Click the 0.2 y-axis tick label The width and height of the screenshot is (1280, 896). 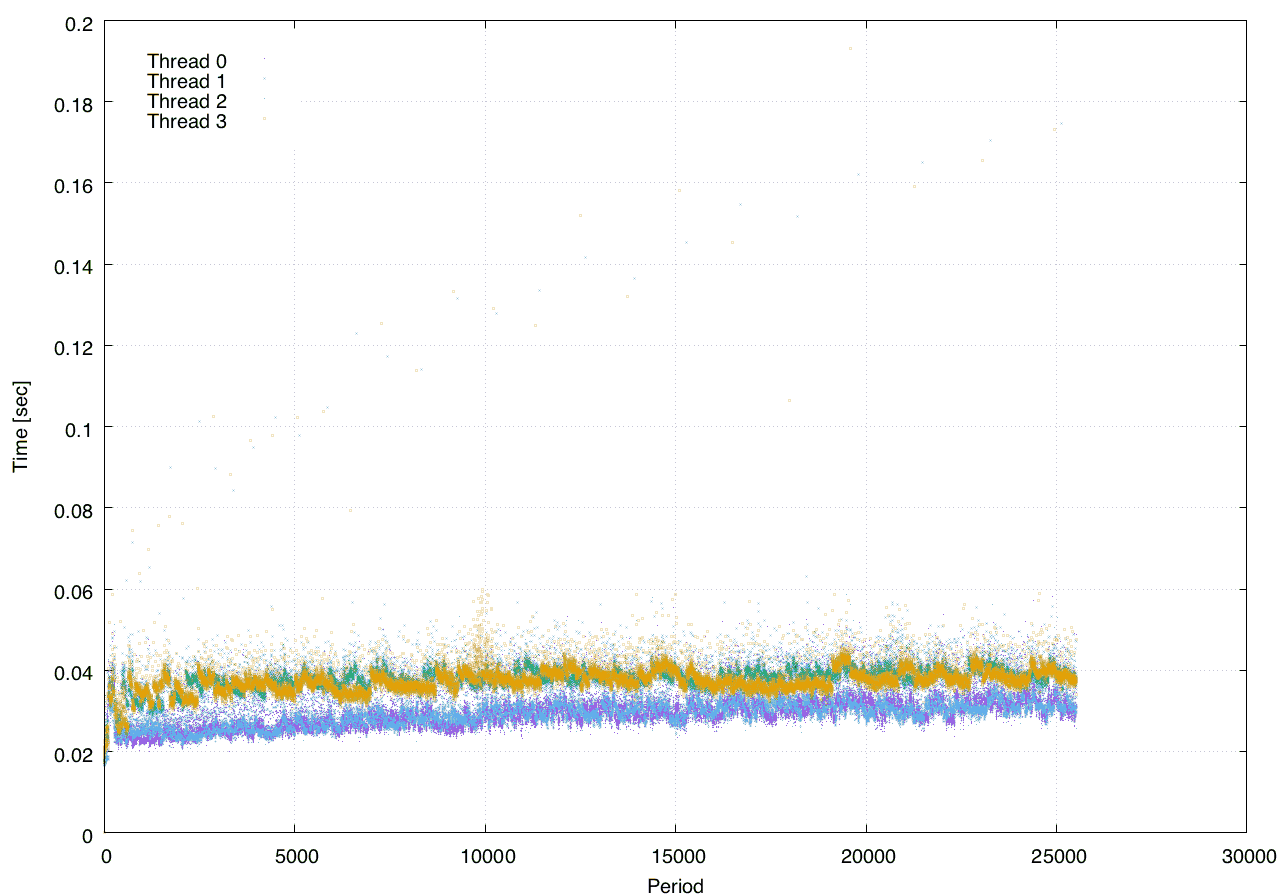(78, 22)
